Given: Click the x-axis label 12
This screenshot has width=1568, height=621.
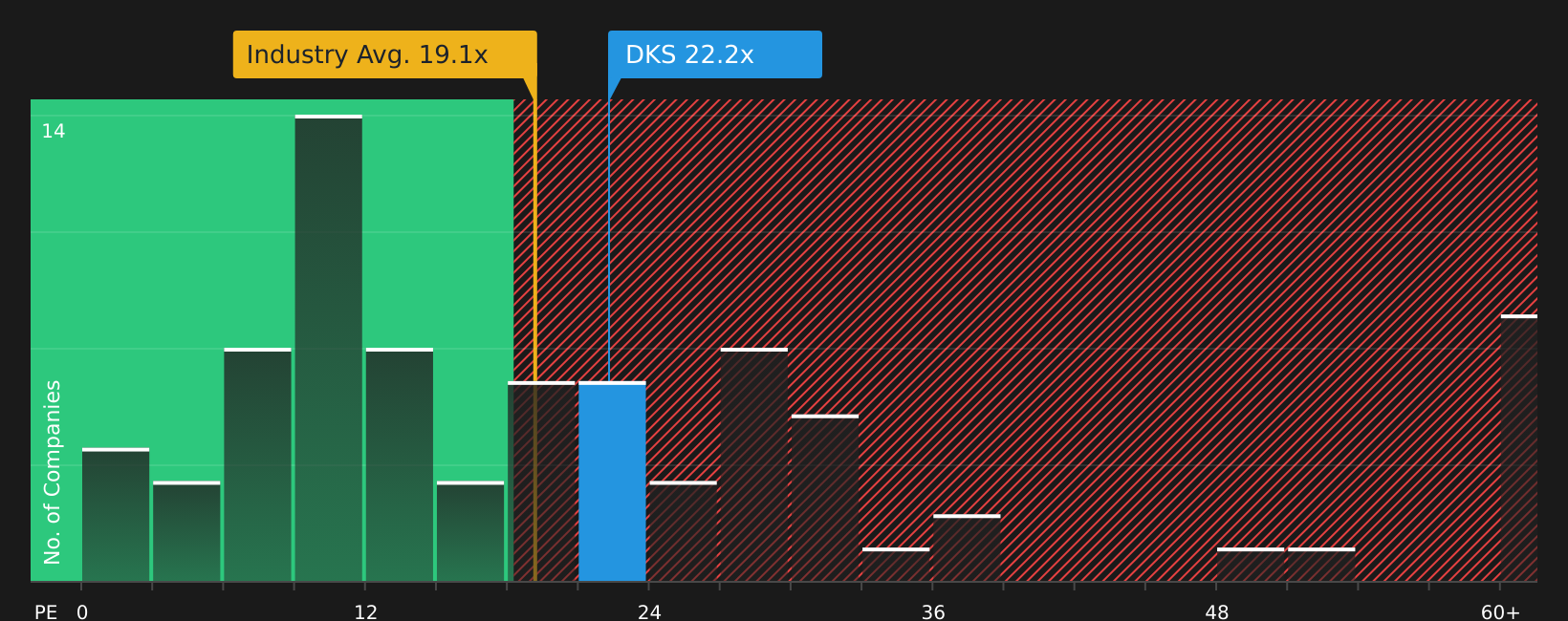Looking at the screenshot, I should [366, 612].
